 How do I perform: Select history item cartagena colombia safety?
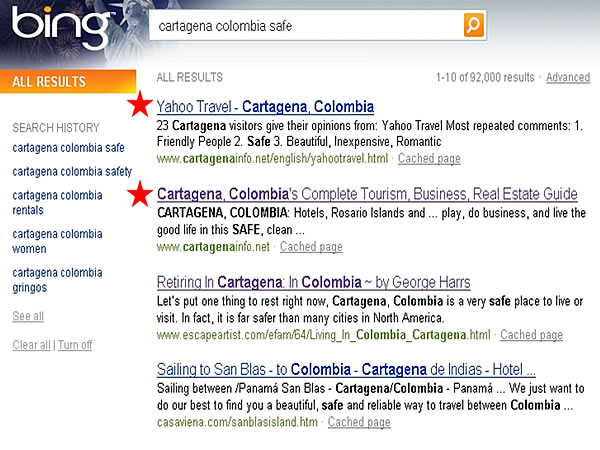coord(71,171)
